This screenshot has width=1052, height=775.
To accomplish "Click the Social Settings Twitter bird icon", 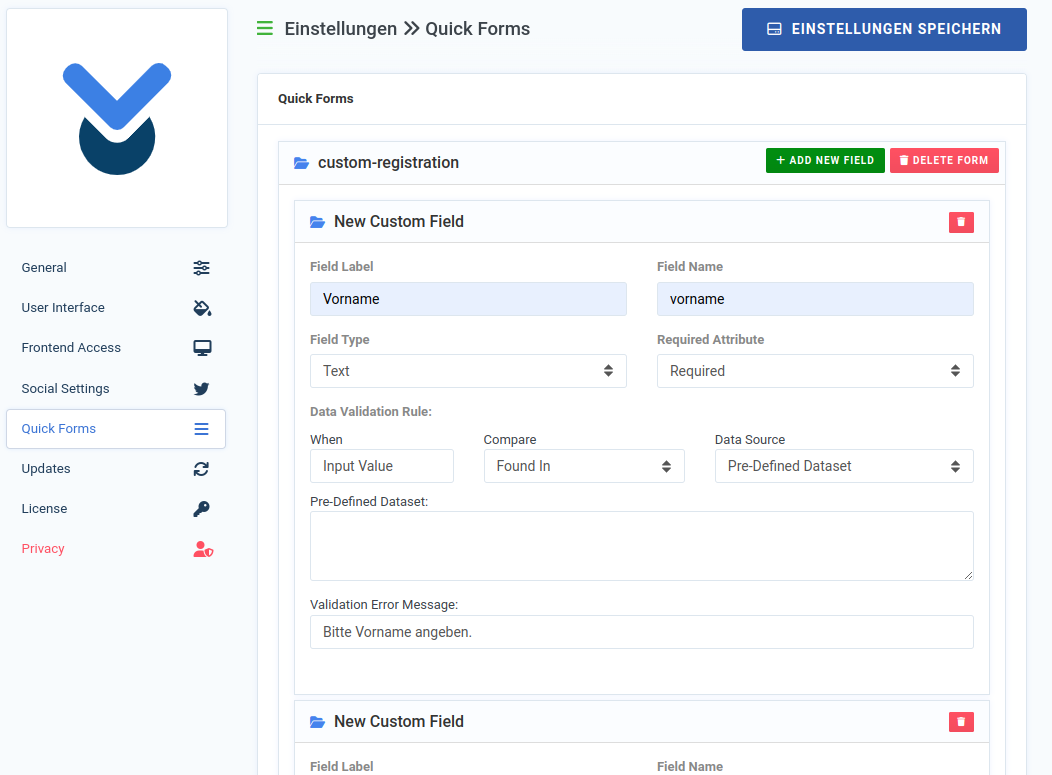I will click(x=201, y=389).
